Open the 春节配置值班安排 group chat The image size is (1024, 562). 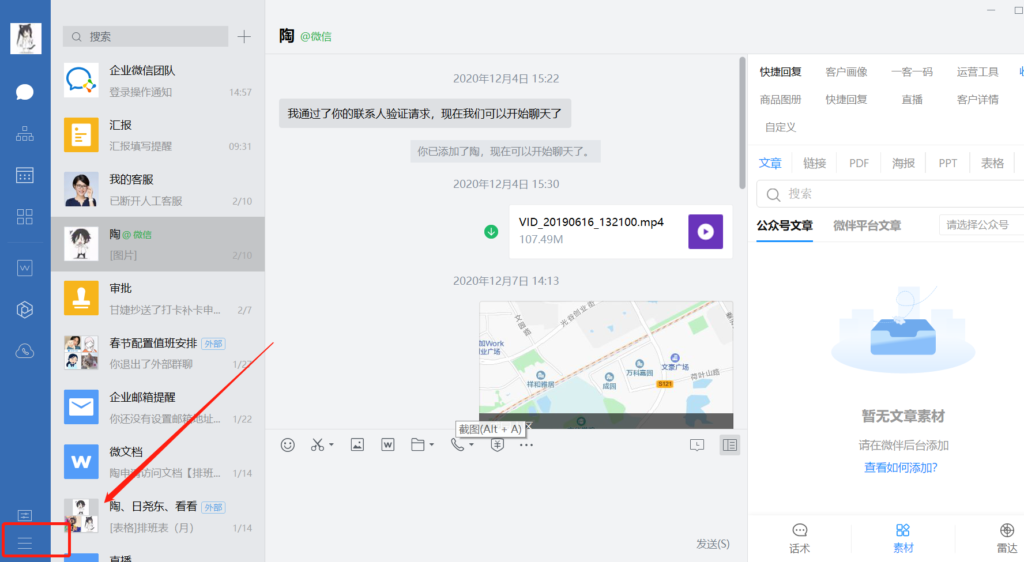[158, 353]
